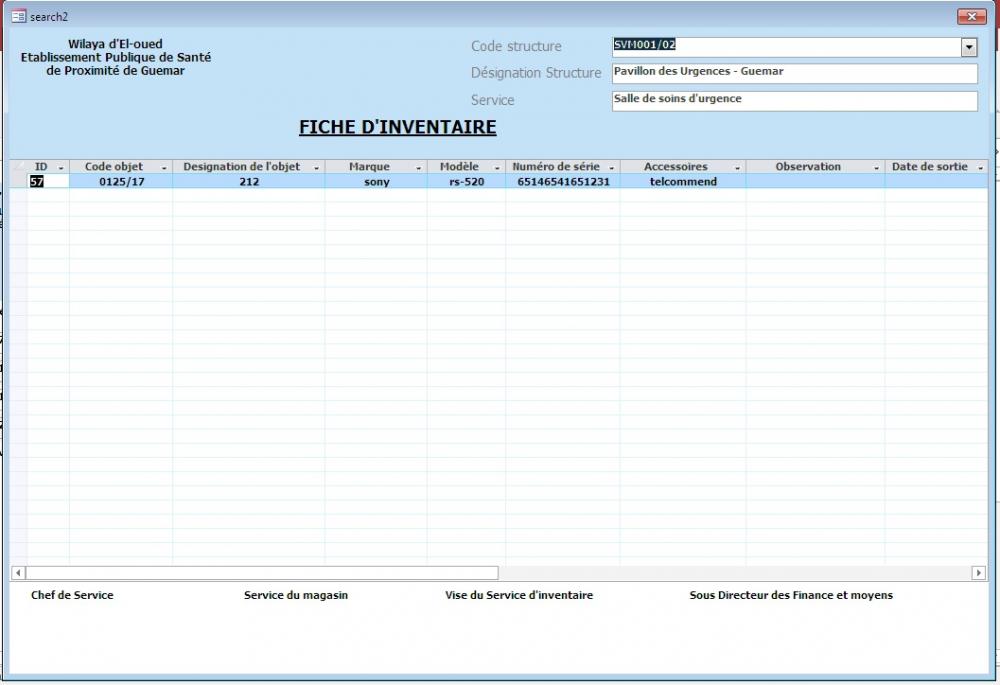The height and width of the screenshot is (685, 1000).
Task: Click the search2 form icon in title bar
Action: pos(18,16)
